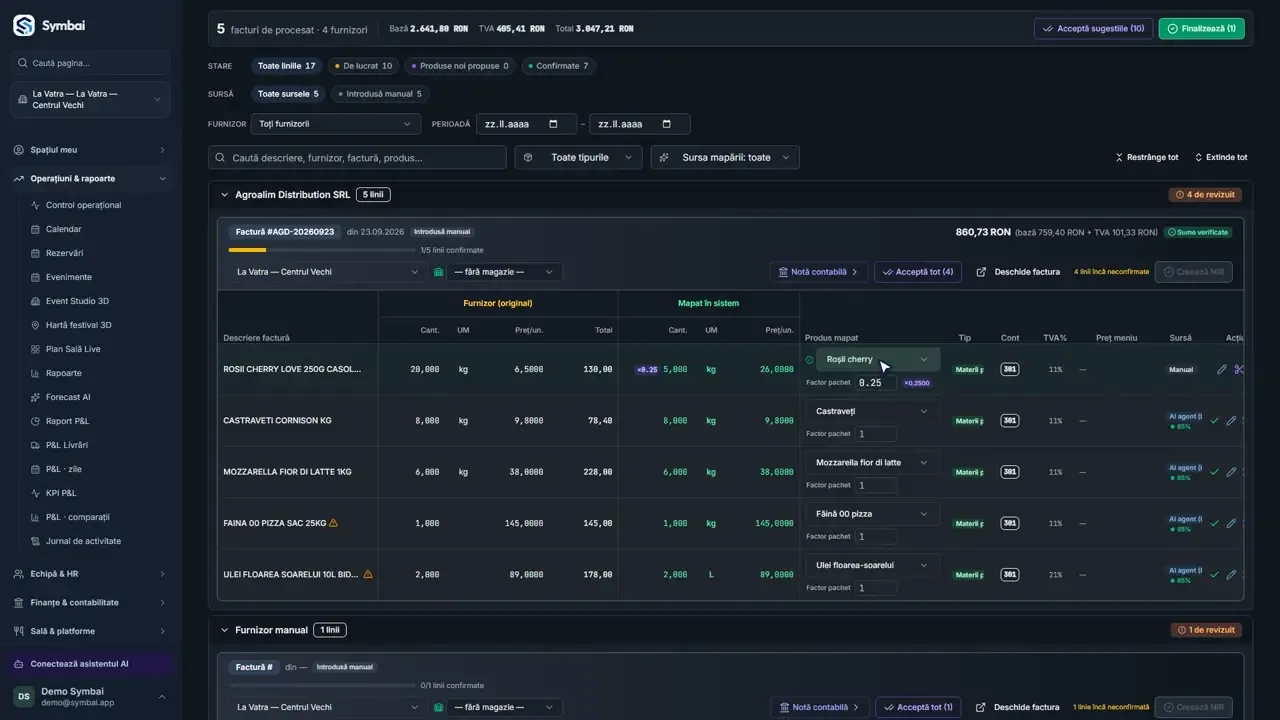Click the 301 account badge in Castraveți row
This screenshot has height=720, width=1280.
point(1010,421)
